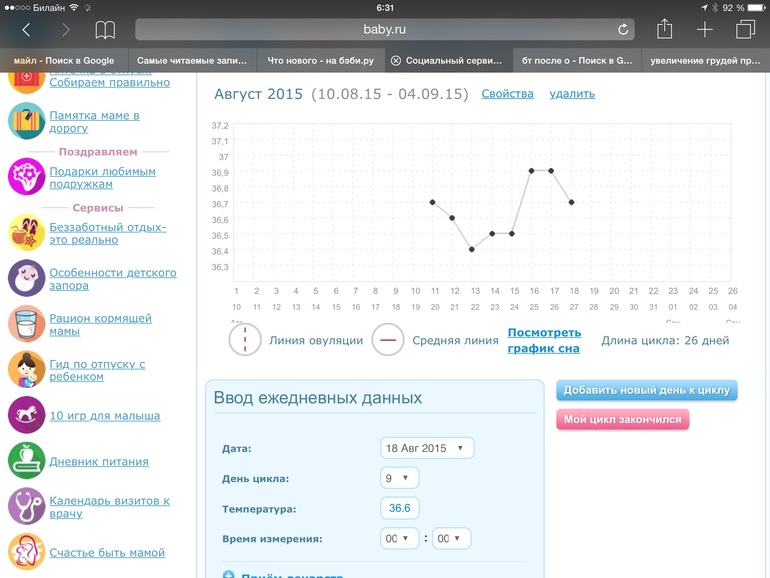The width and height of the screenshot is (770, 578).
Task: Open the Посмотреть график сна link
Action: coord(544,340)
